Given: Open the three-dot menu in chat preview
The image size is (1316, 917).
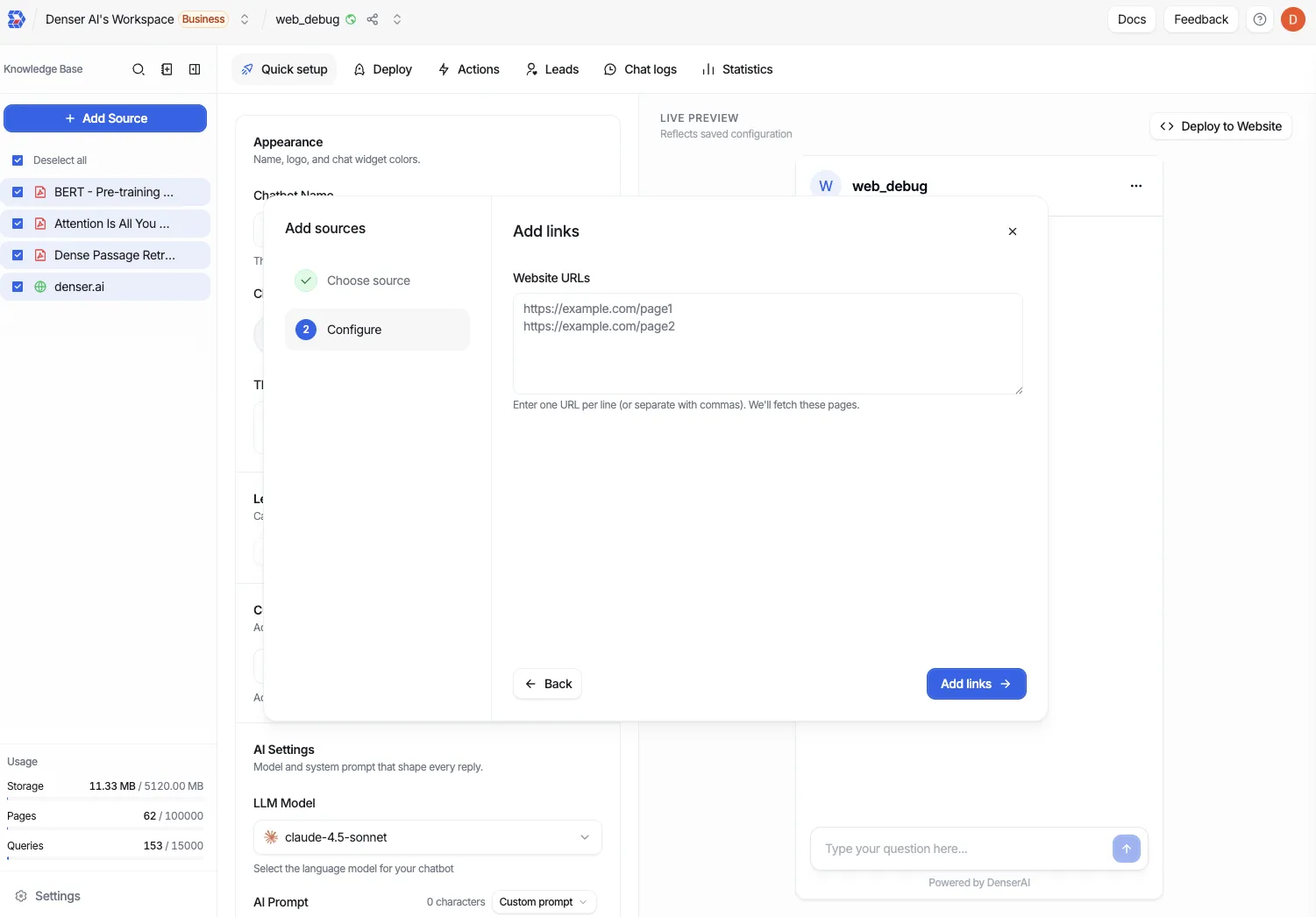Looking at the screenshot, I should point(1136,186).
